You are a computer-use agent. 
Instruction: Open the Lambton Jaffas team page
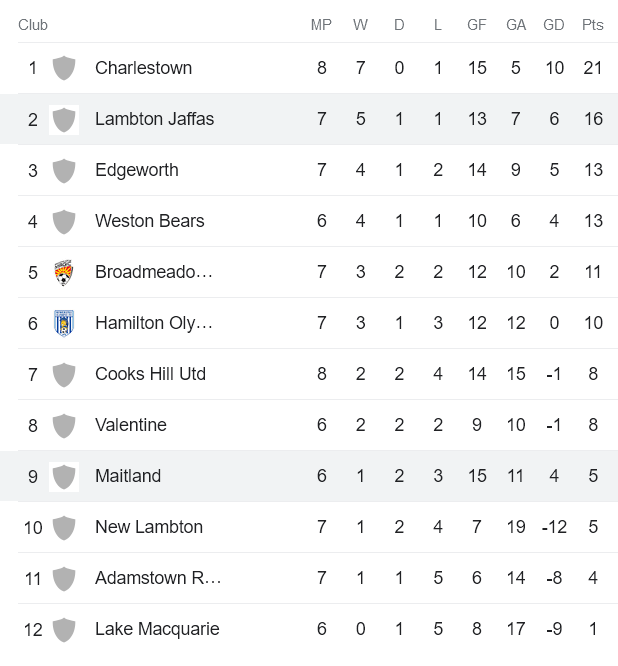point(154,119)
